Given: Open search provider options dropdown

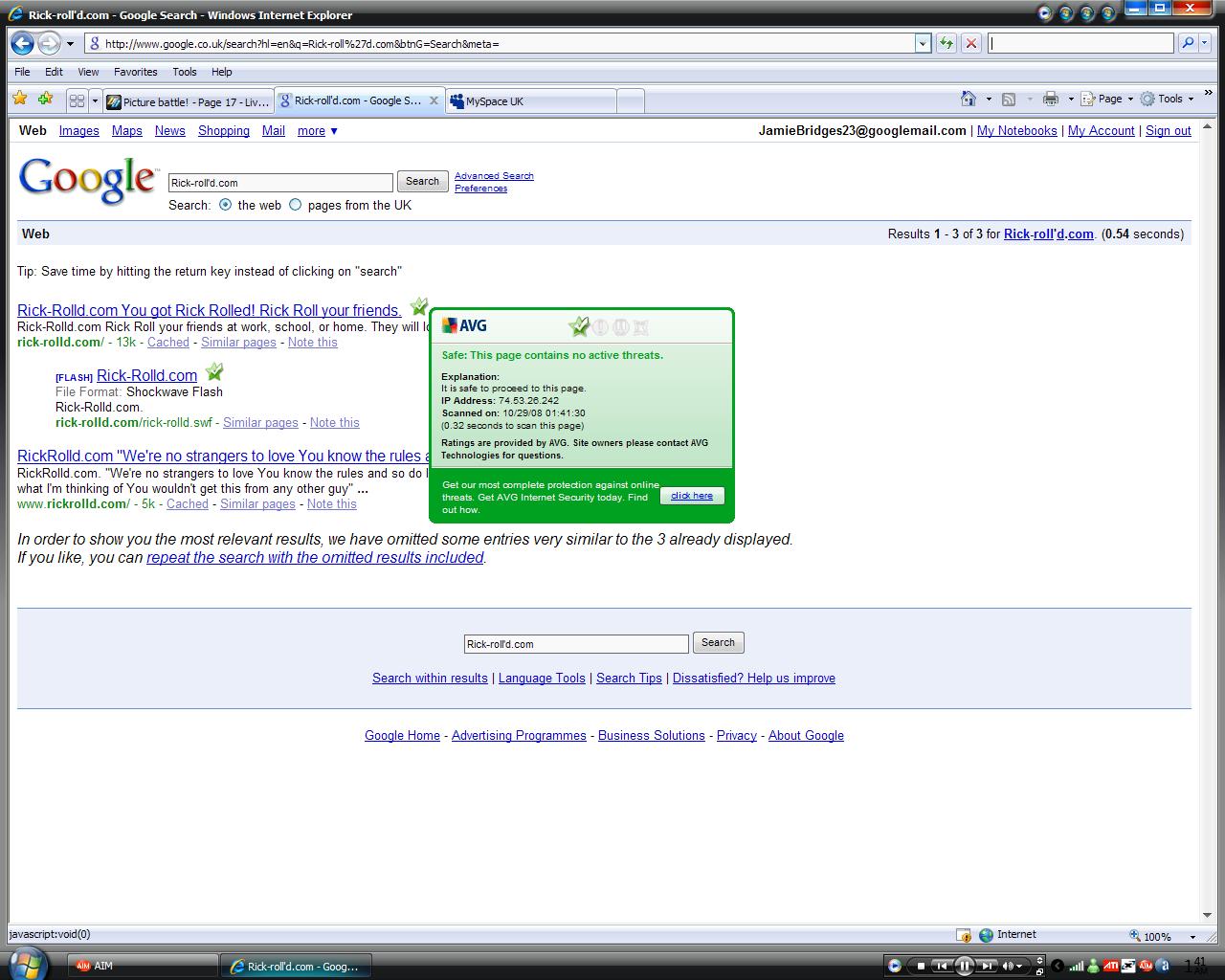Looking at the screenshot, I should 1204,43.
